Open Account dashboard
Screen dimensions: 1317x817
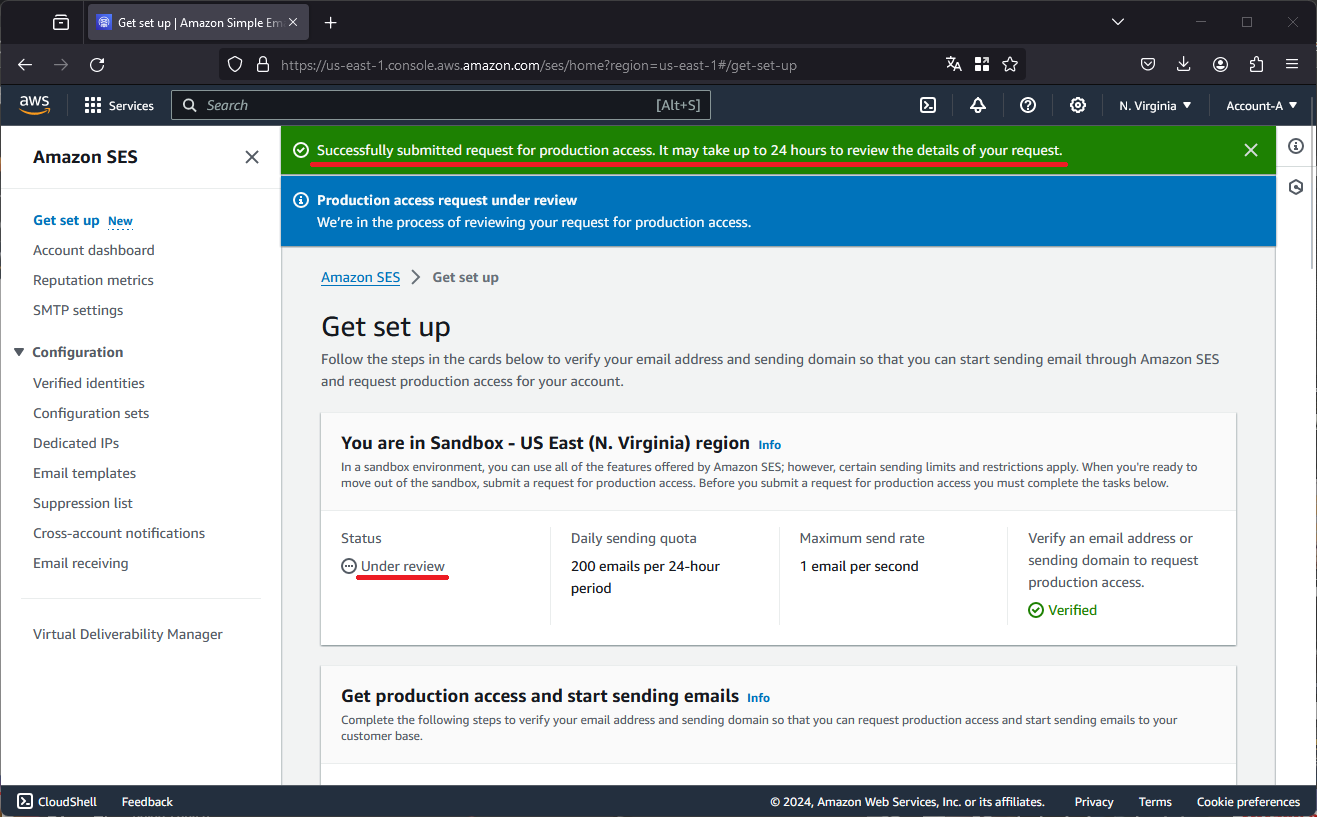(94, 250)
